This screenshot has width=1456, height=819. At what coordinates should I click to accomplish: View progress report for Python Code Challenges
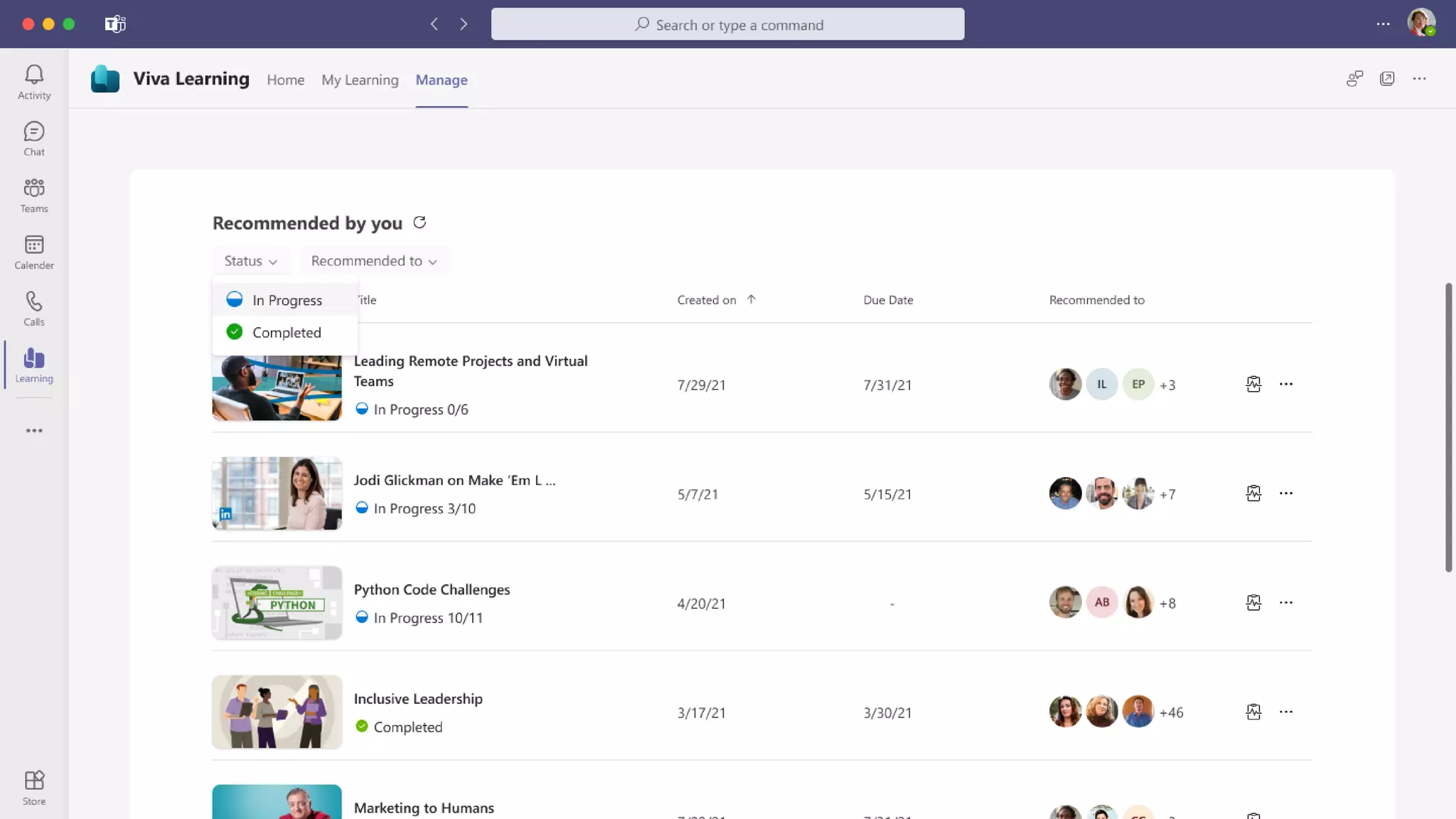(1253, 603)
